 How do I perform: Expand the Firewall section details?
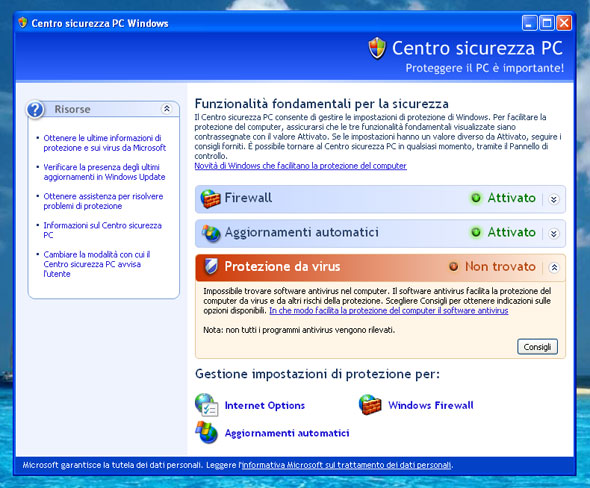pyautogui.click(x=554, y=199)
